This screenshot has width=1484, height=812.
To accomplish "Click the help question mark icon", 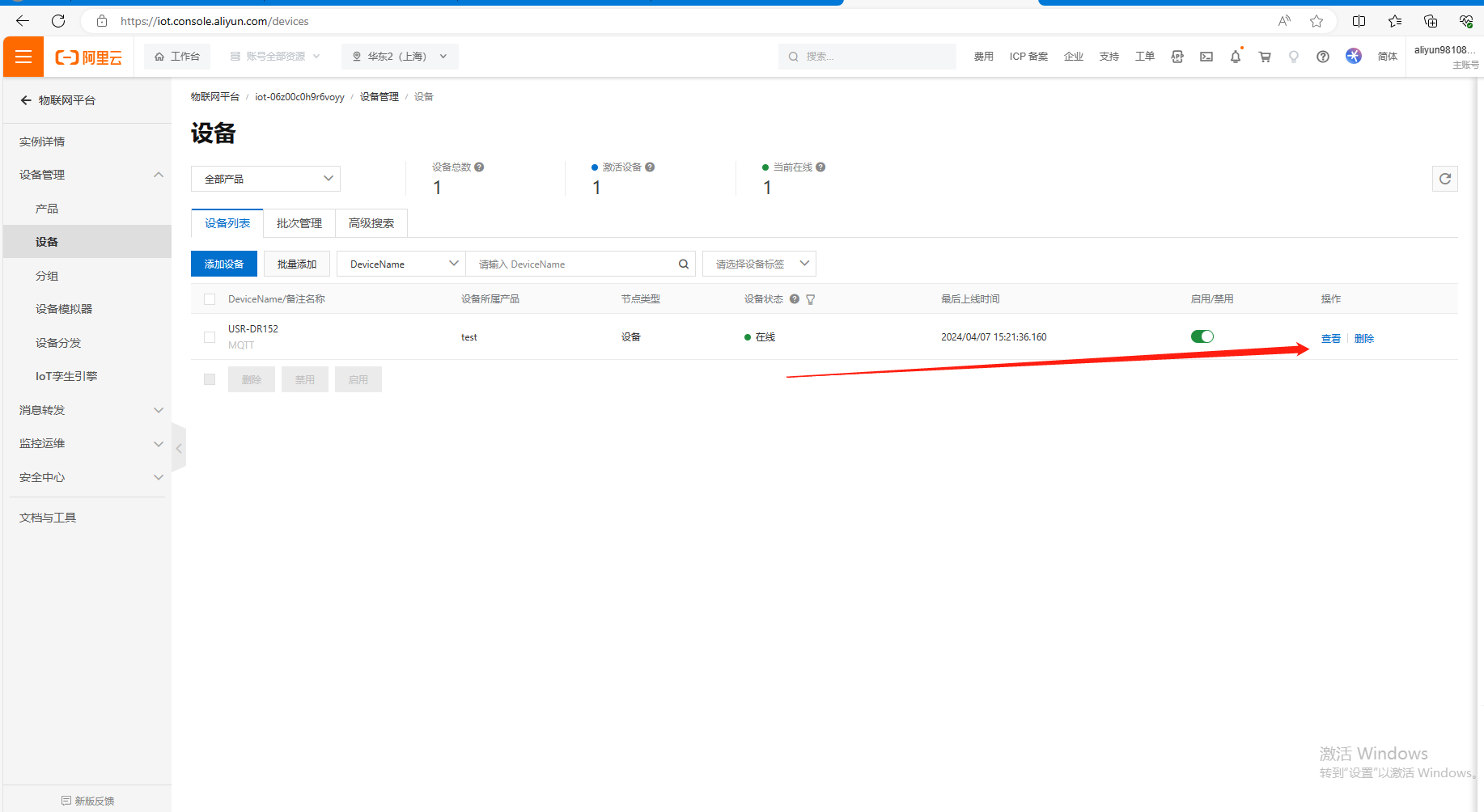I will 1322,57.
